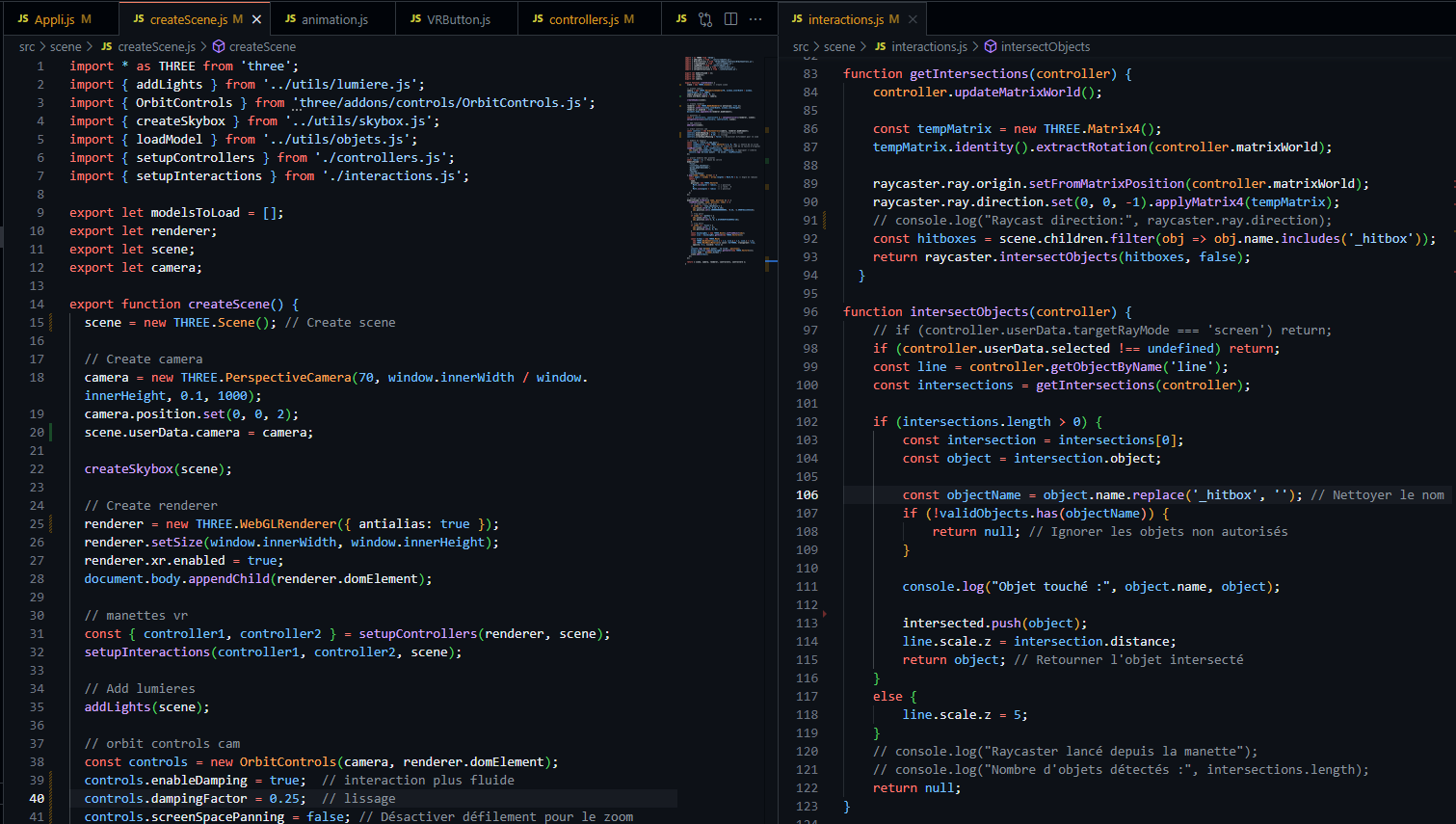1456x824 pixels.
Task: Click the intersectObjects symbol icon in breadcrumb
Action: click(x=991, y=46)
